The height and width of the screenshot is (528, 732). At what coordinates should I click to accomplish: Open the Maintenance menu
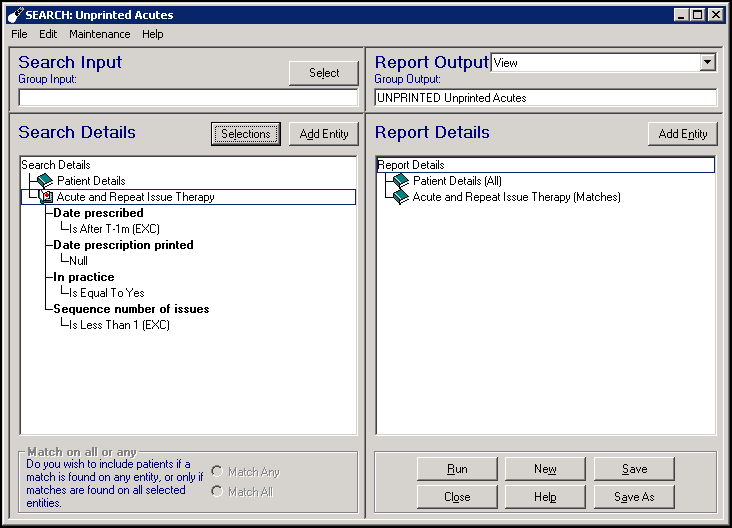click(x=99, y=34)
